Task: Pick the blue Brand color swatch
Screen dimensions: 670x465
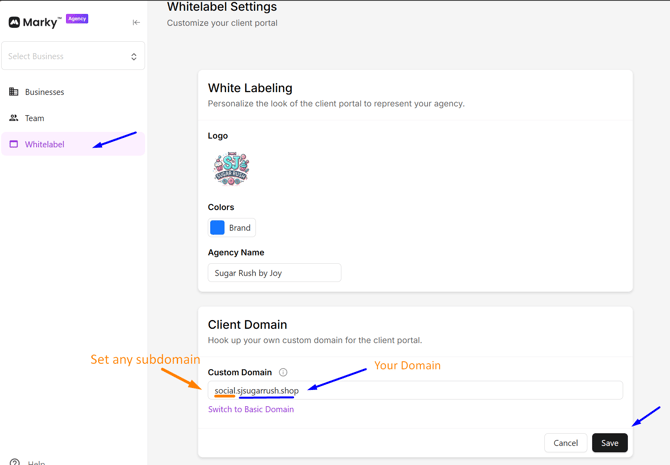Action: [217, 228]
